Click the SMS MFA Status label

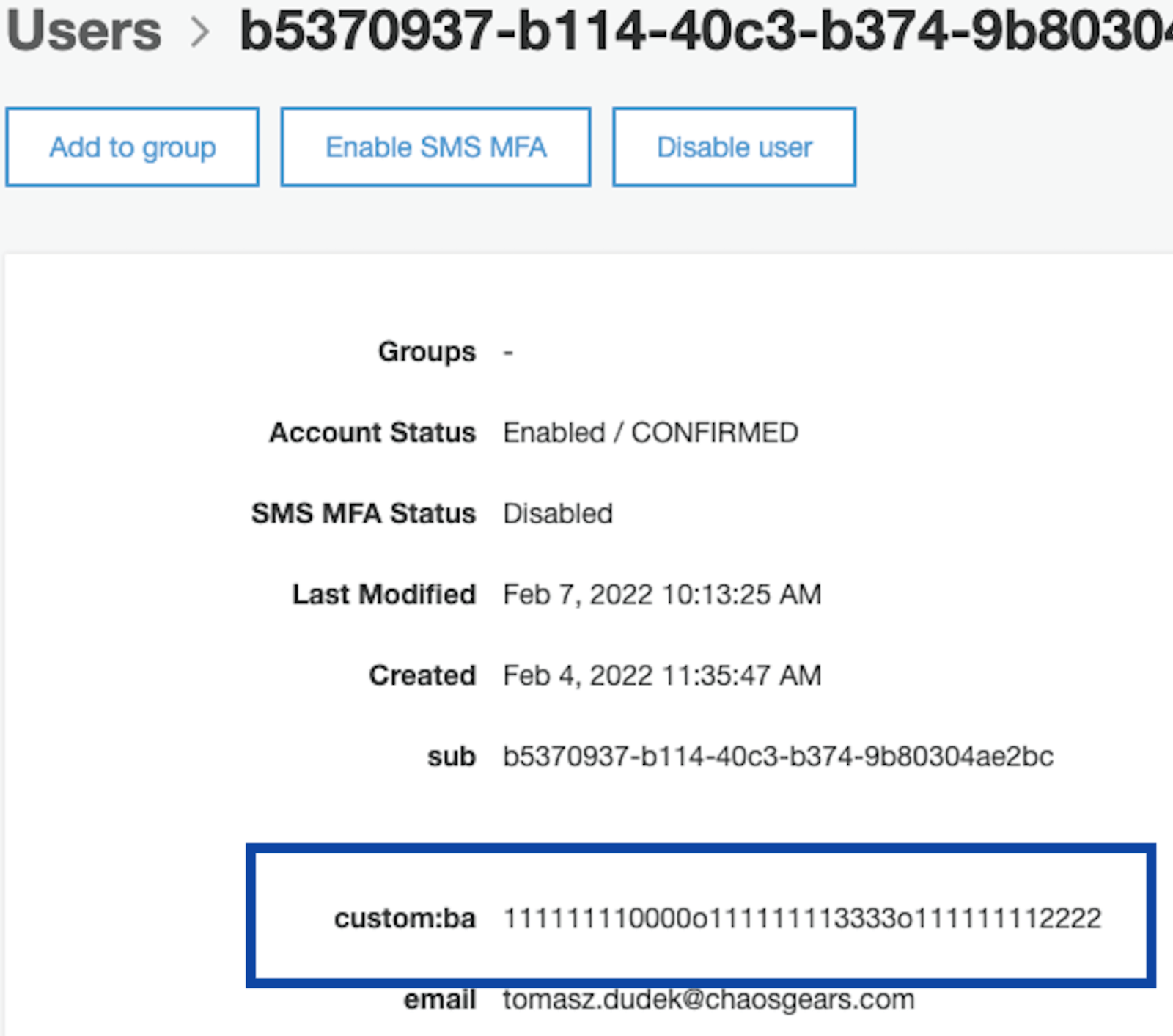click(364, 513)
